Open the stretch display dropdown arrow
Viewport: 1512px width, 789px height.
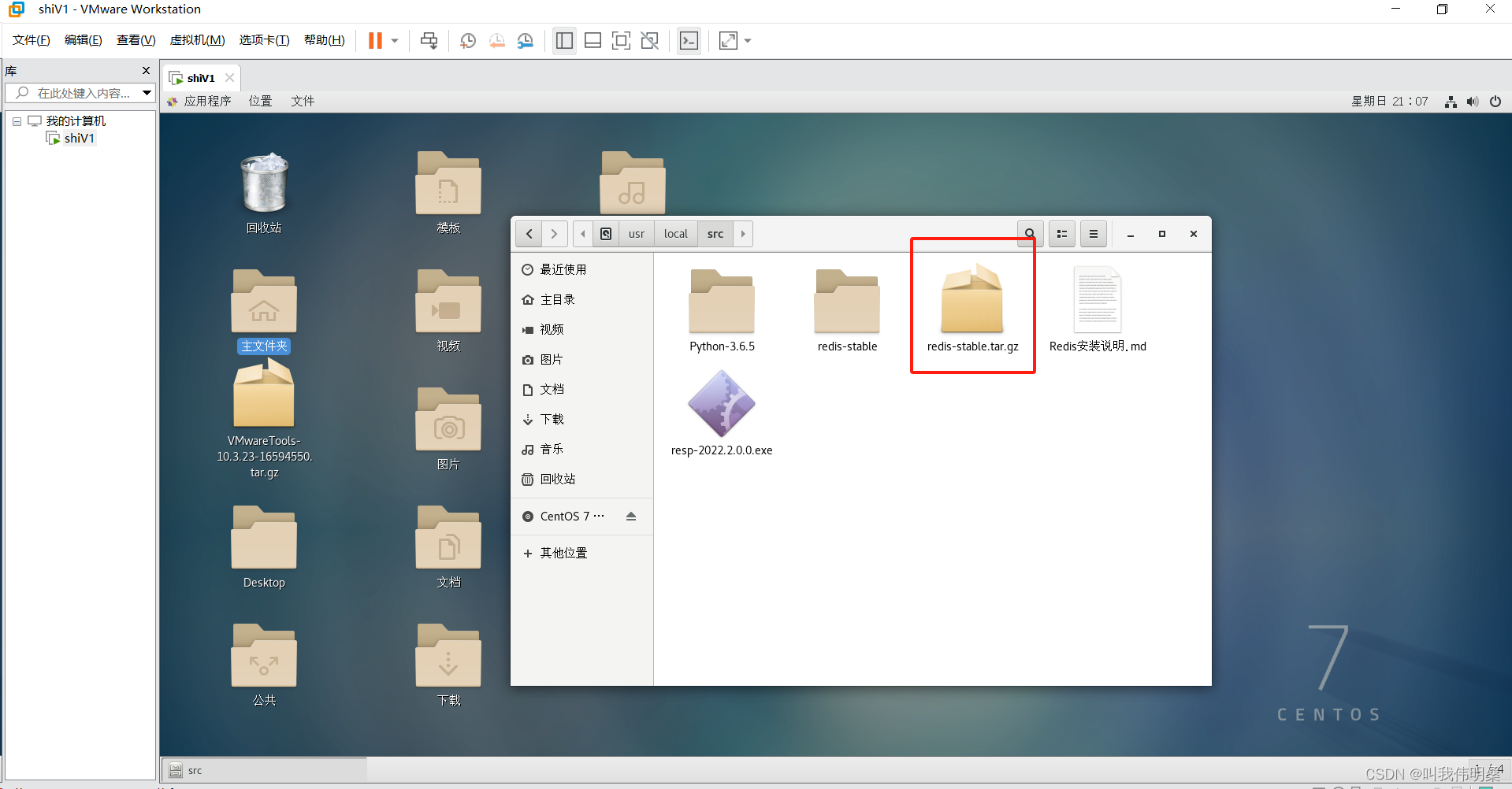[x=748, y=40]
